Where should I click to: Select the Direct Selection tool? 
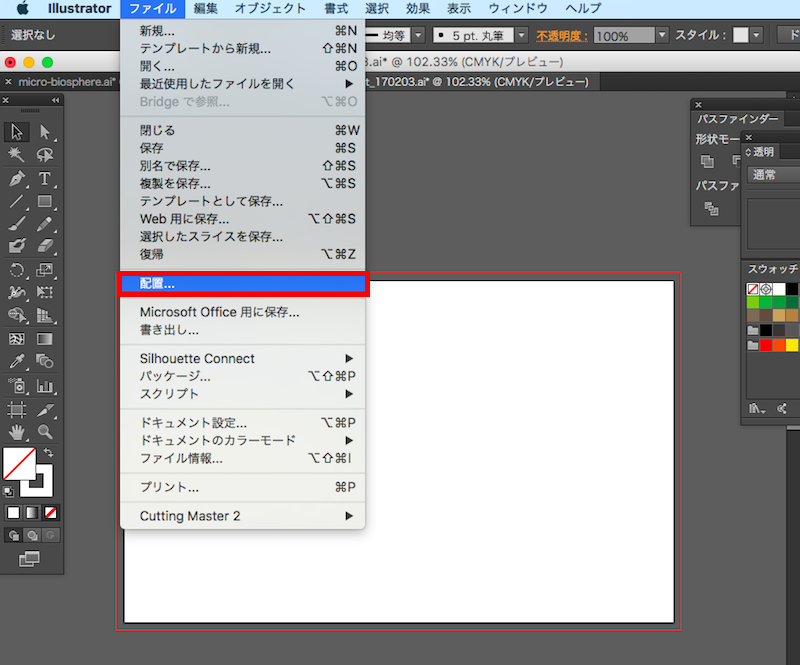tap(45, 132)
